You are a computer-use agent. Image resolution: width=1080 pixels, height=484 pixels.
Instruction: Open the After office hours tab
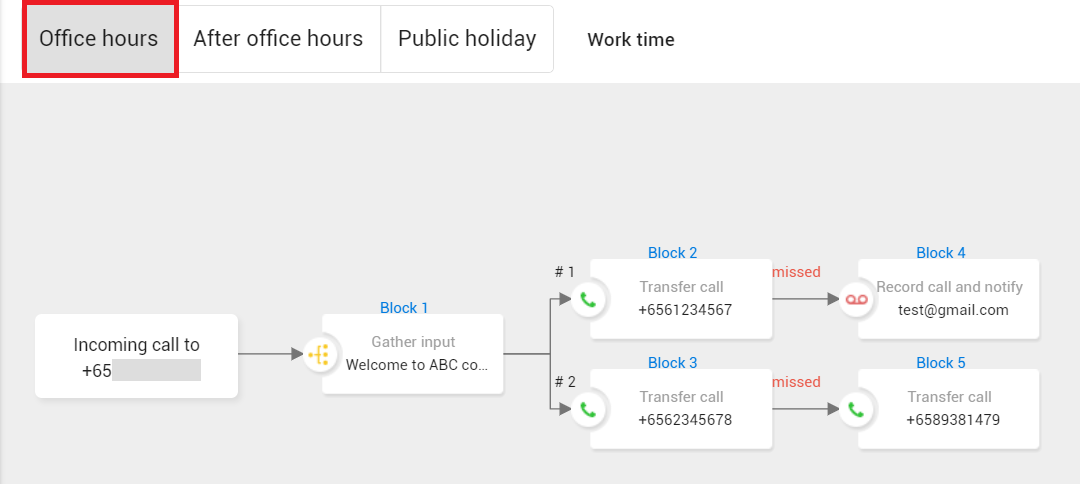[x=278, y=39]
